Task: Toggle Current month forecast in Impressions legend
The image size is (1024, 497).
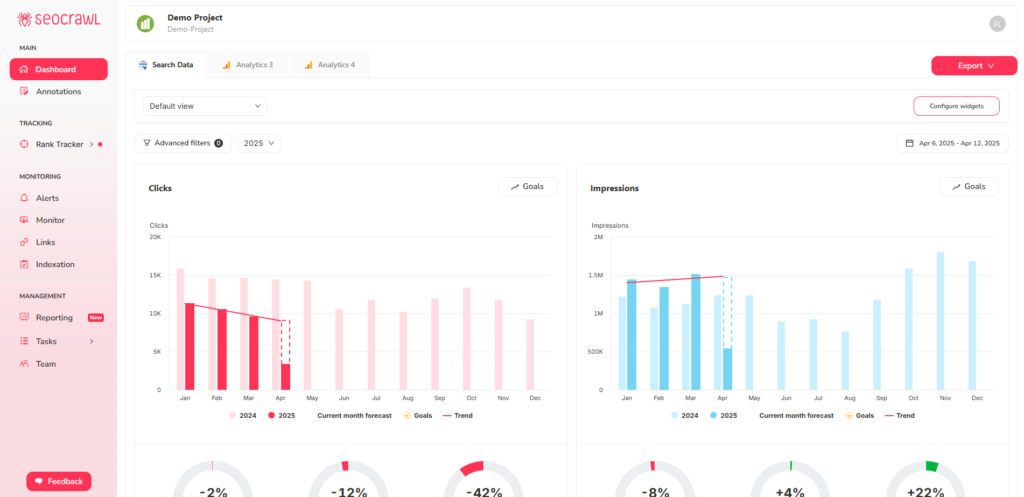Action: tap(796, 415)
